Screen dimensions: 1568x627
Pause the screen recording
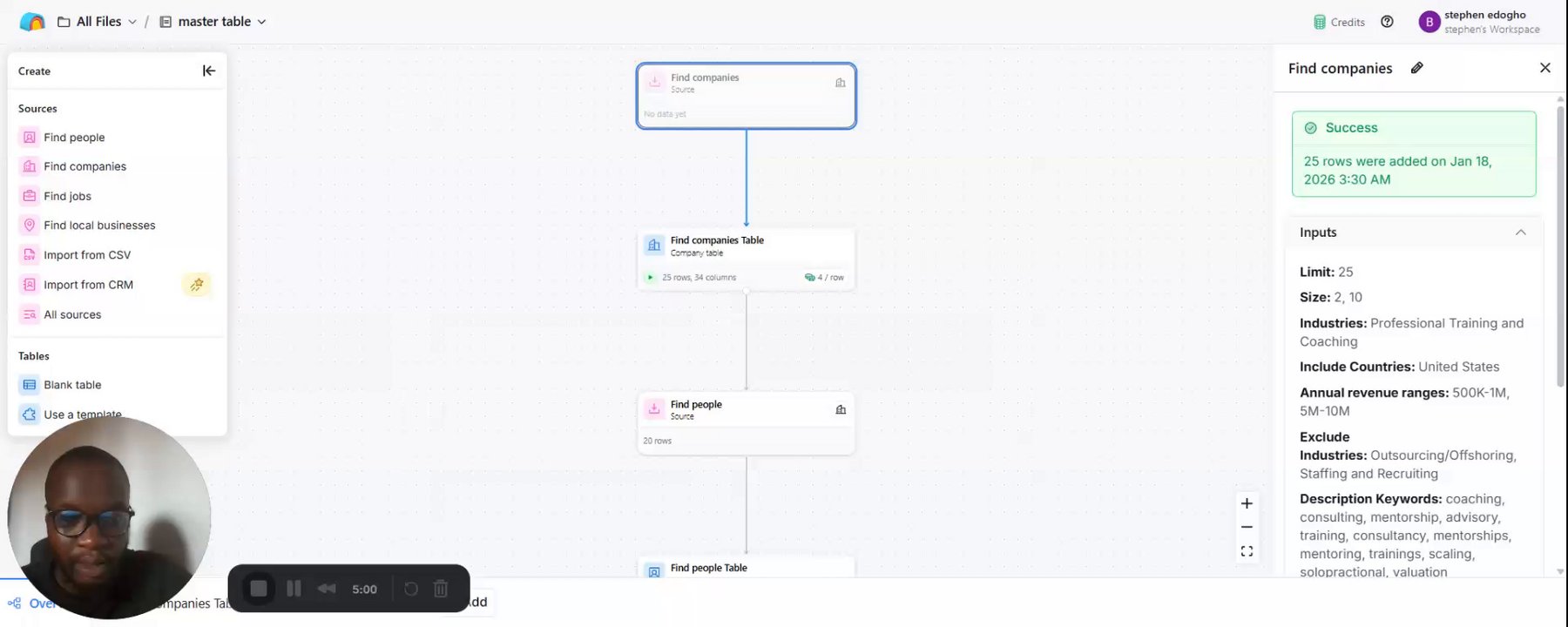tap(294, 589)
